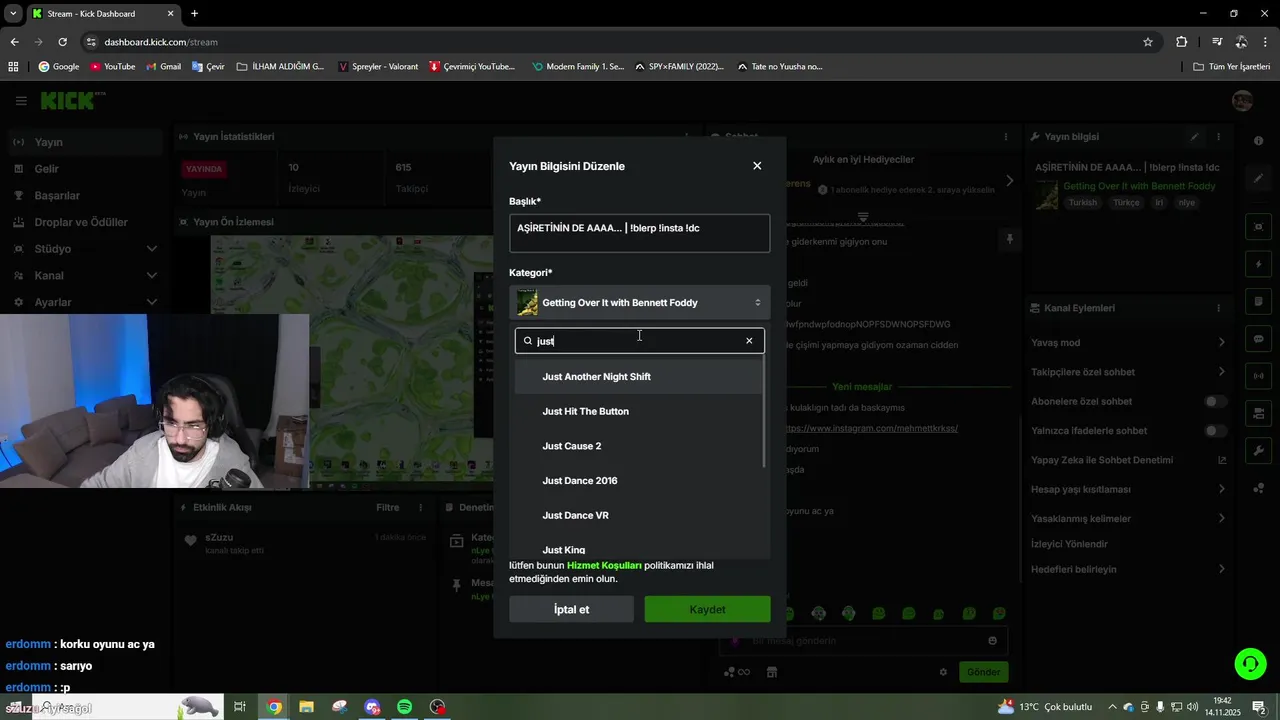Open Chrome extensions puzzle icon
1280x720 pixels.
pyautogui.click(x=1182, y=42)
